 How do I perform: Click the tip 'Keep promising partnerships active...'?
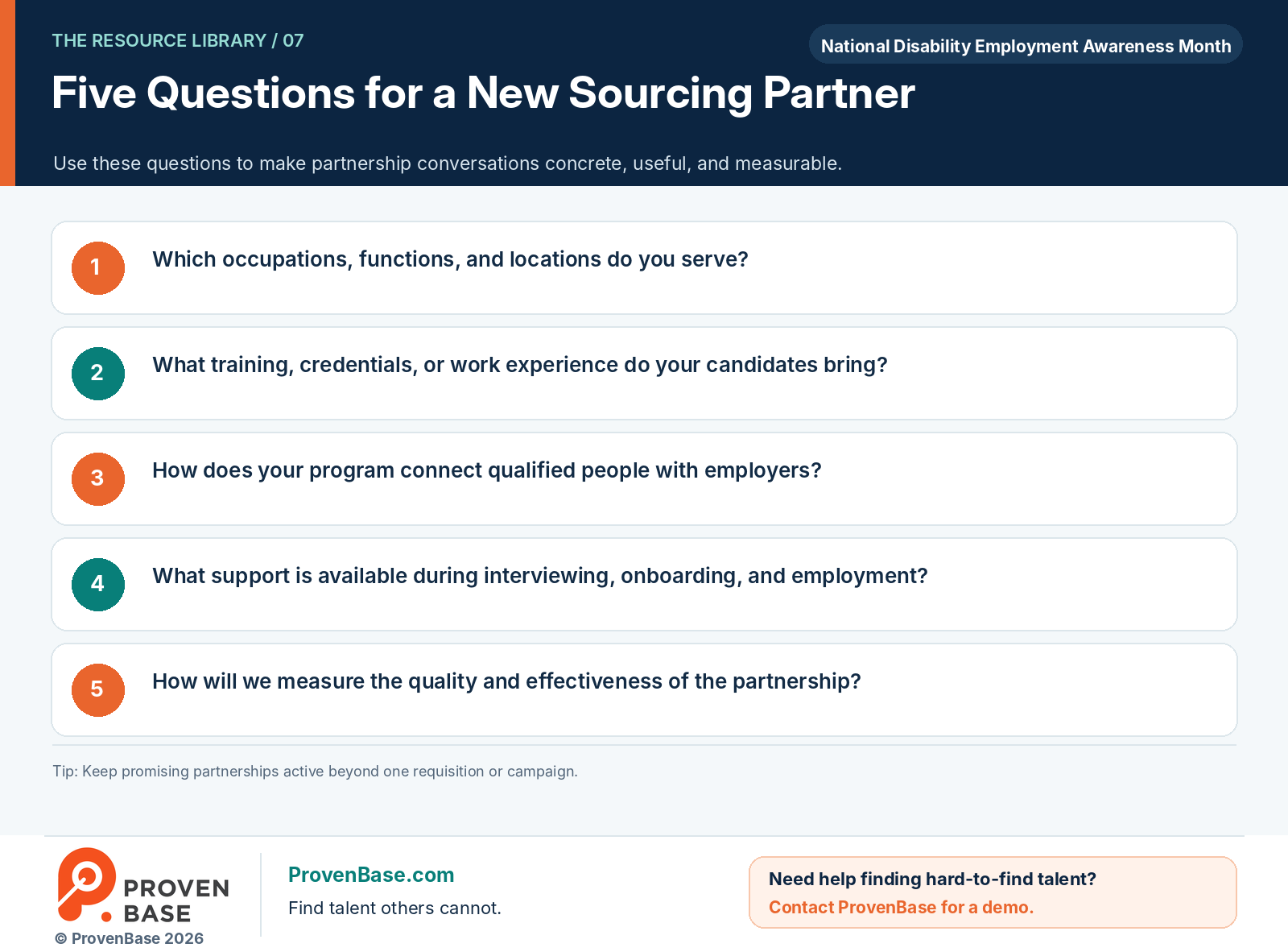pos(315,771)
